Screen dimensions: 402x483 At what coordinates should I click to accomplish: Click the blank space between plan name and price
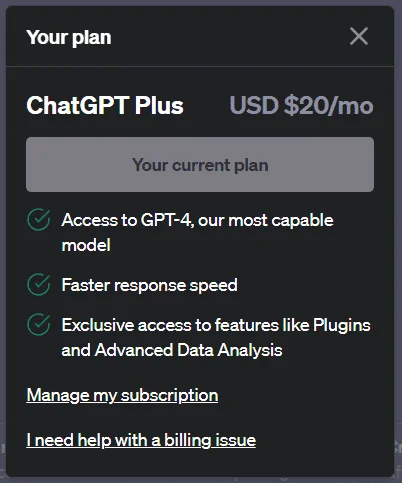207,105
